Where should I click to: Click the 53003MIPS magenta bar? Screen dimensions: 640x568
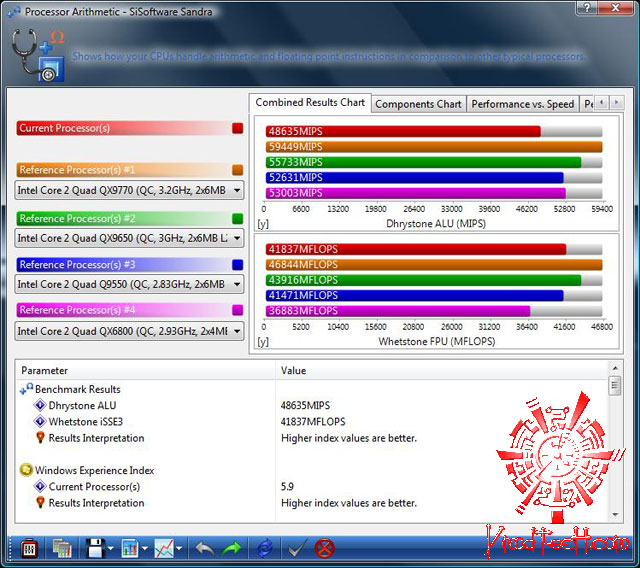coord(416,193)
